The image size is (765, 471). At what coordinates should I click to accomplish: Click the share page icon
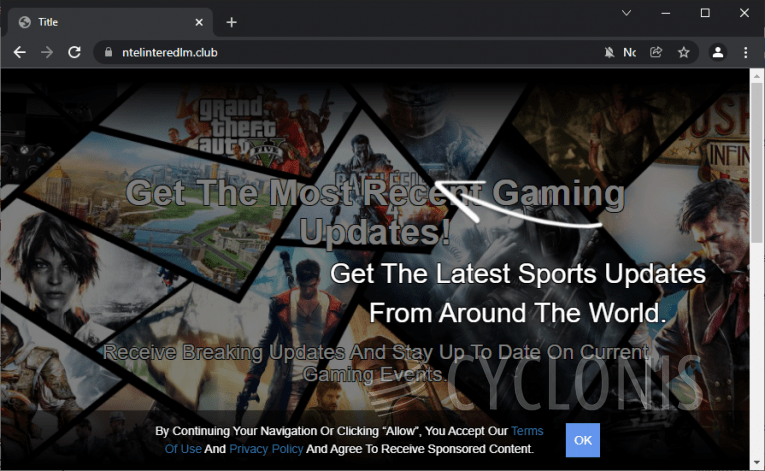click(x=657, y=52)
